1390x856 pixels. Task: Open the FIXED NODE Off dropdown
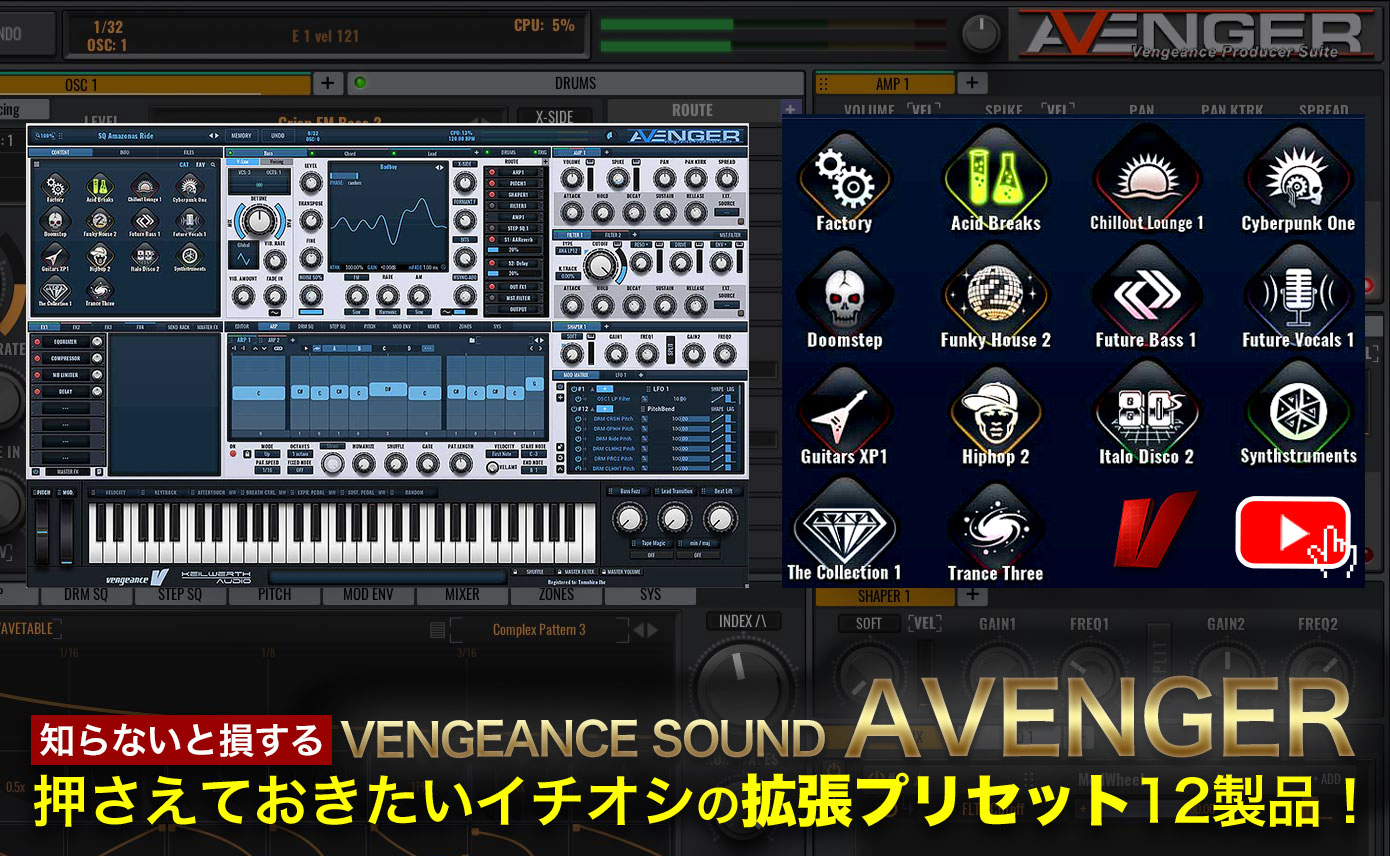coord(301,470)
